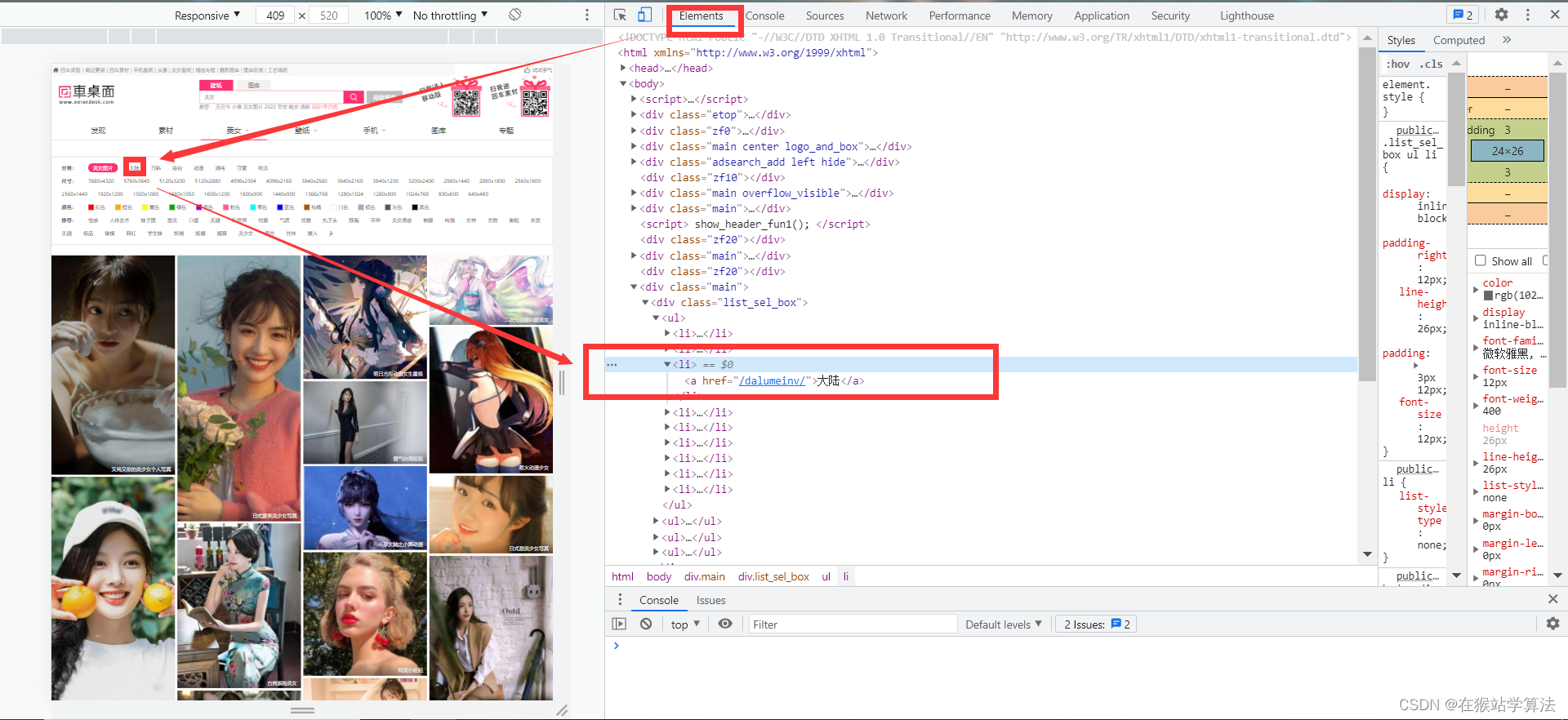Activate the inspect element picker icon
Image resolution: width=1568 pixels, height=720 pixels.
coord(620,15)
